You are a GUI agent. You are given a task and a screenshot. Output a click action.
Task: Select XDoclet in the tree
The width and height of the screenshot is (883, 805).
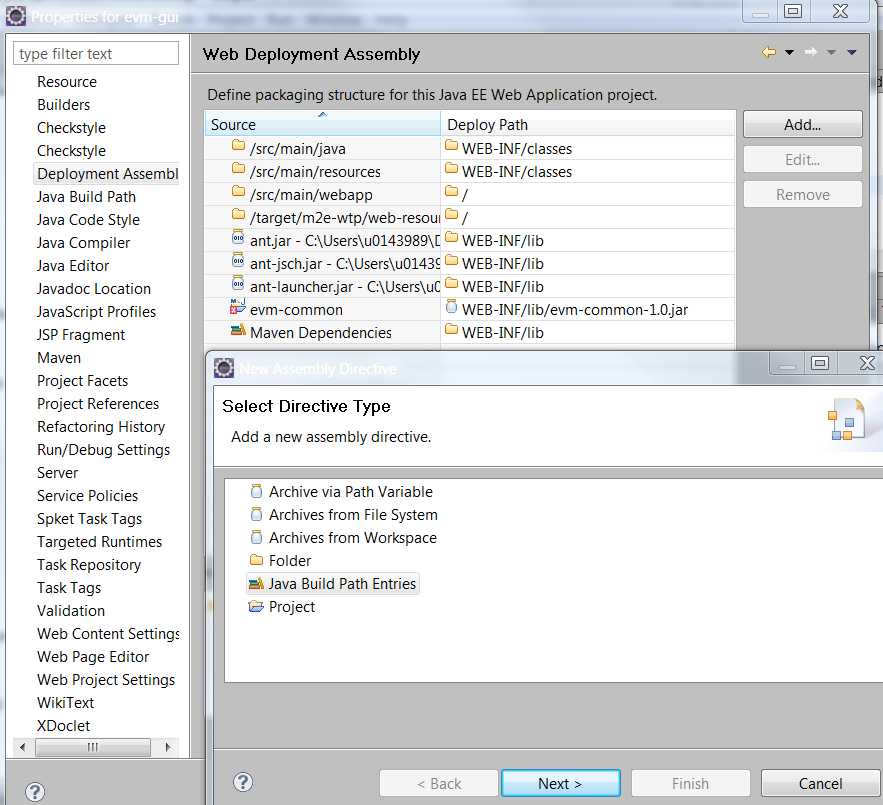[63, 726]
